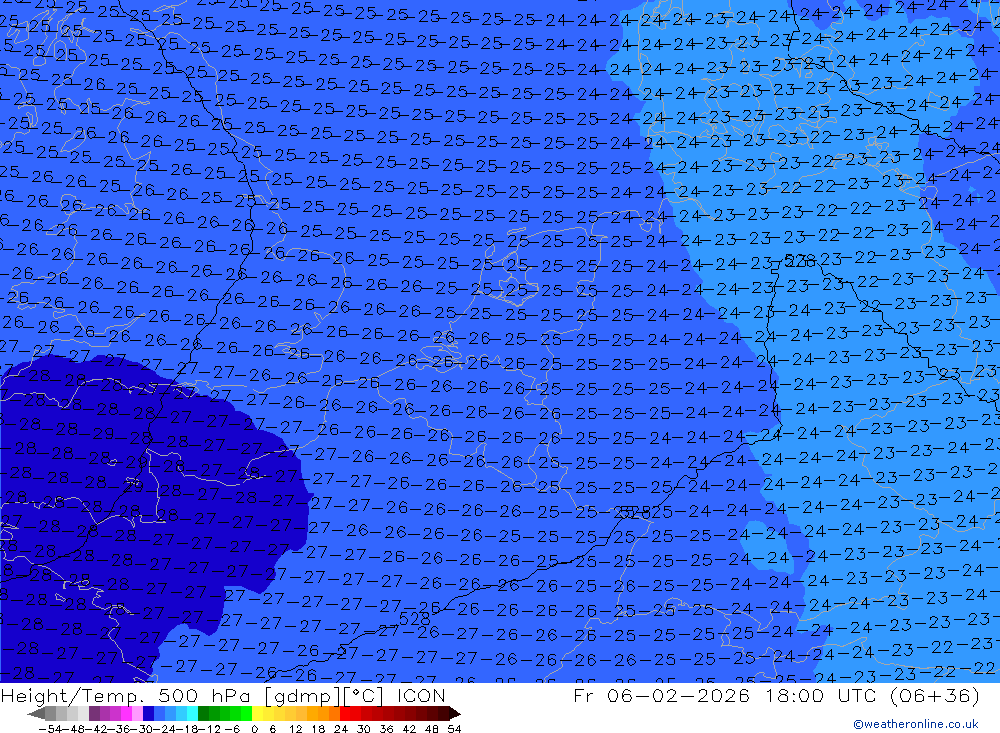Click the '54' label at the legend's right end
1000x733 pixels.
[454, 729]
